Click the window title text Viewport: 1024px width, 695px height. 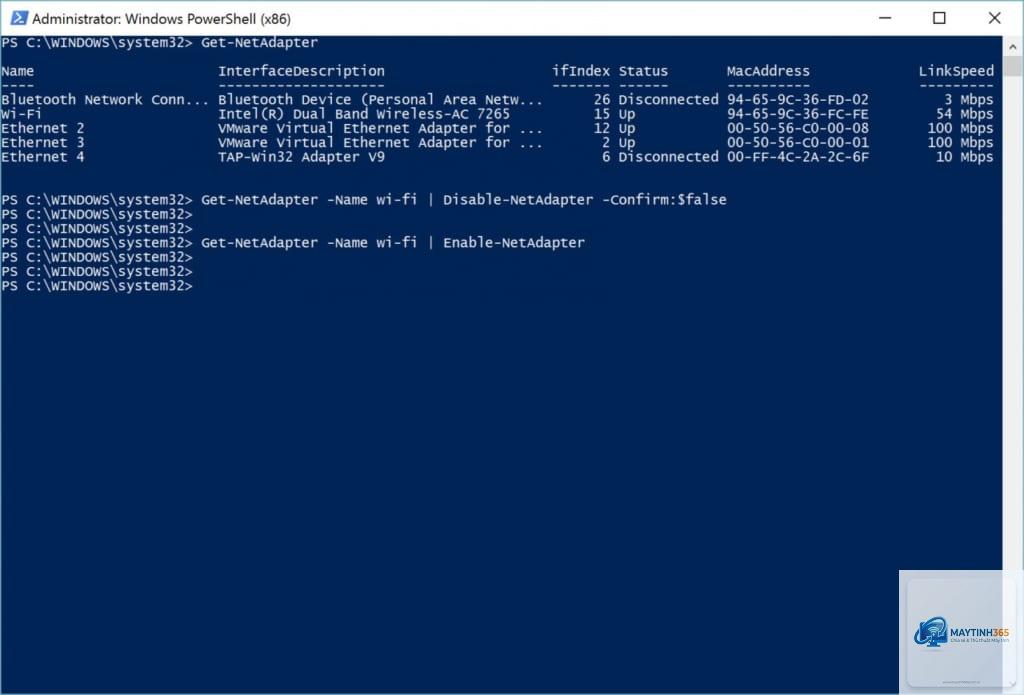(161, 19)
